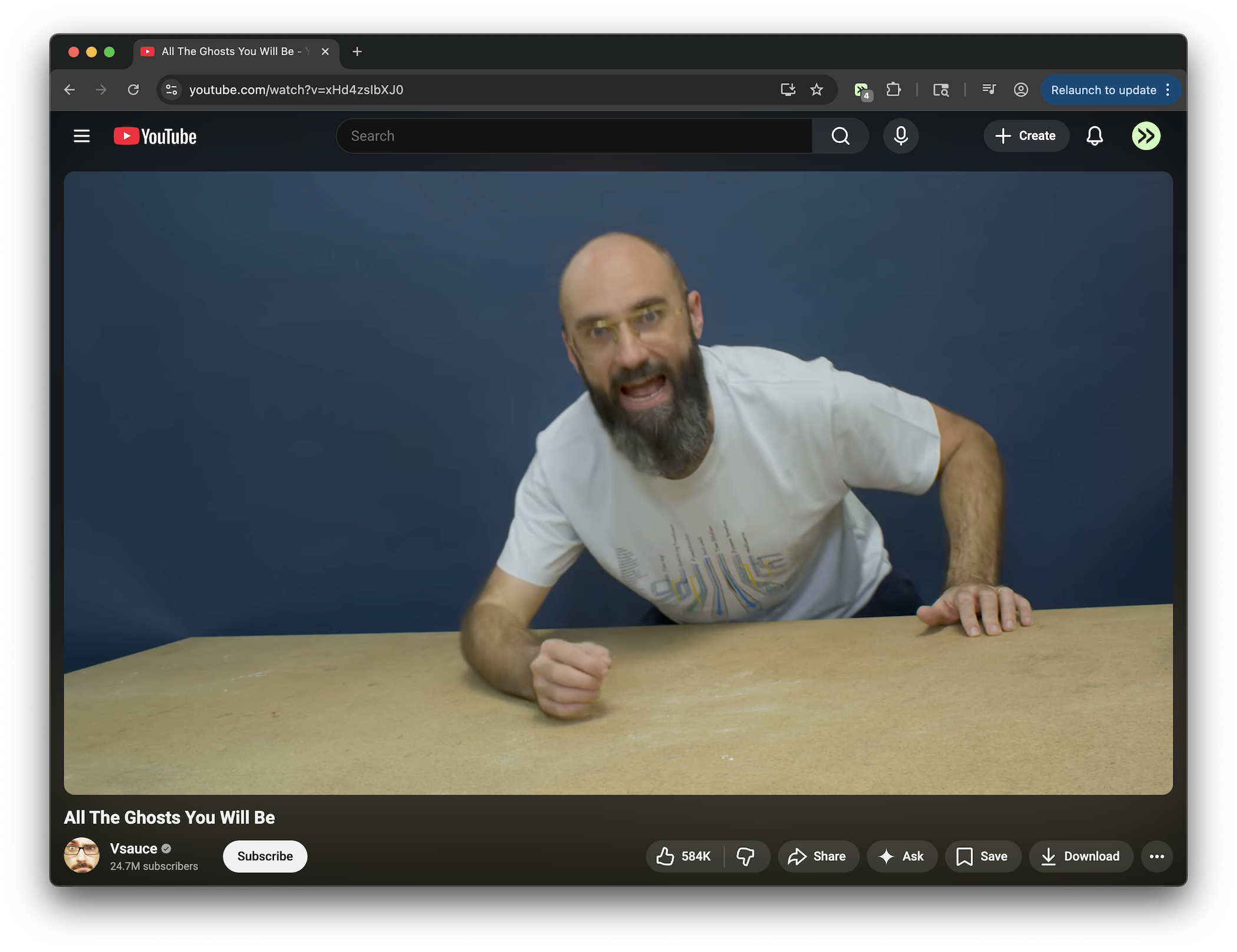This screenshot has height=952, width=1237.
Task: Open a new browser tab
Action: click(357, 52)
